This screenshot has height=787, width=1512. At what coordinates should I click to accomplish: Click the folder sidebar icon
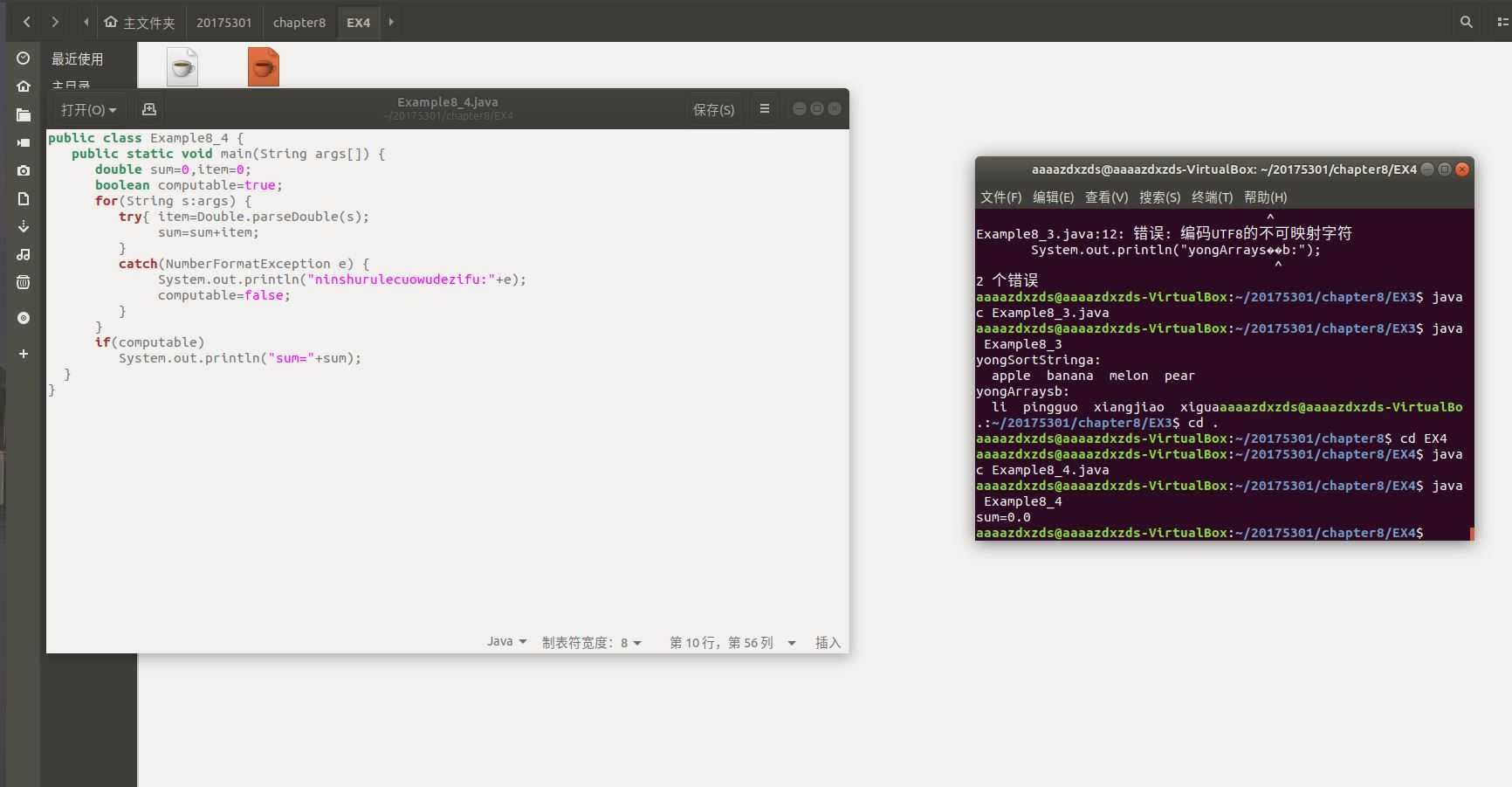[24, 114]
